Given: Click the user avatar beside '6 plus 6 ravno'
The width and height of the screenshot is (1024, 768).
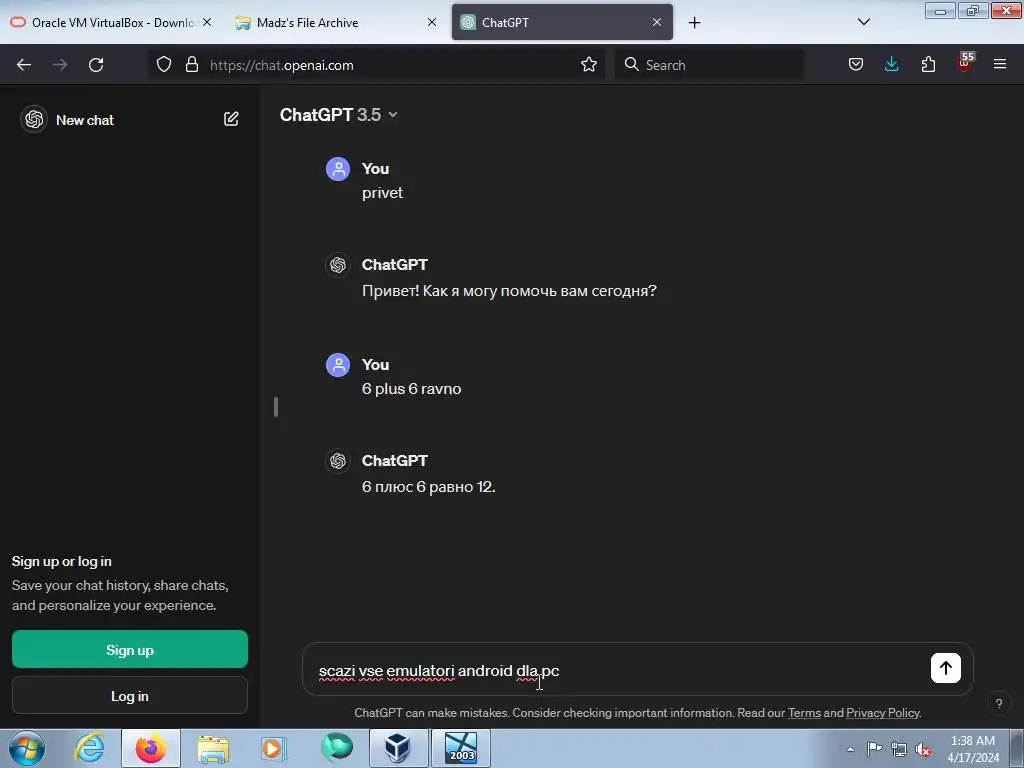Looking at the screenshot, I should pyautogui.click(x=338, y=365).
